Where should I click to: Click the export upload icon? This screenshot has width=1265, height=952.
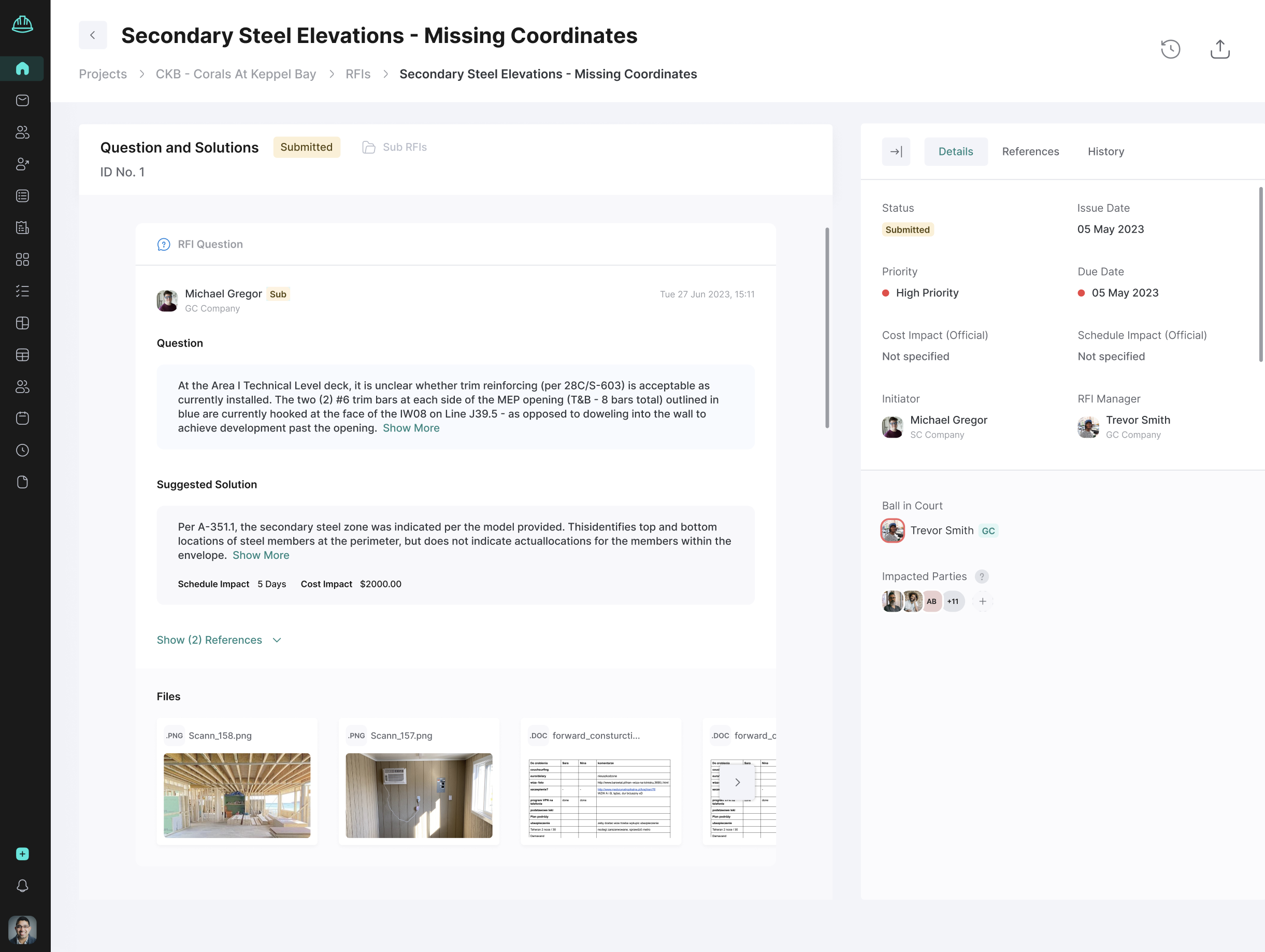[1219, 49]
